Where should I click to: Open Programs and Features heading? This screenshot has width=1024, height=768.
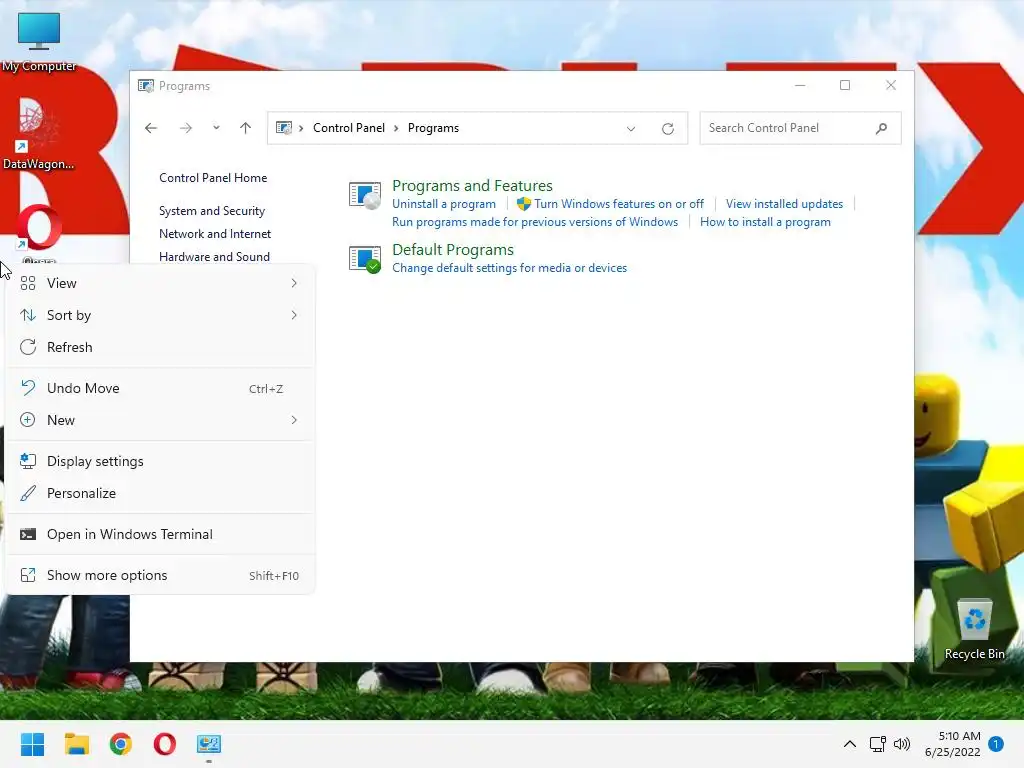click(472, 185)
